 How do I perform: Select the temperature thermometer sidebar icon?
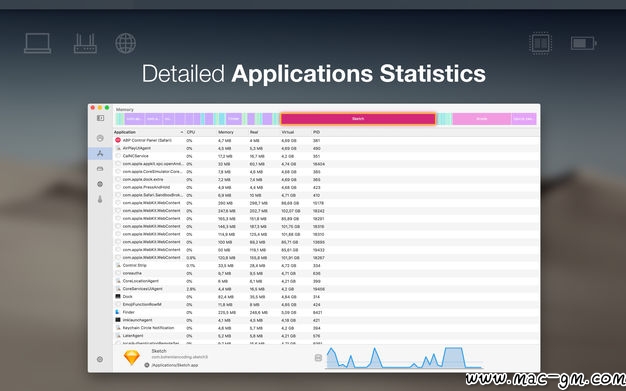pyautogui.click(x=100, y=199)
